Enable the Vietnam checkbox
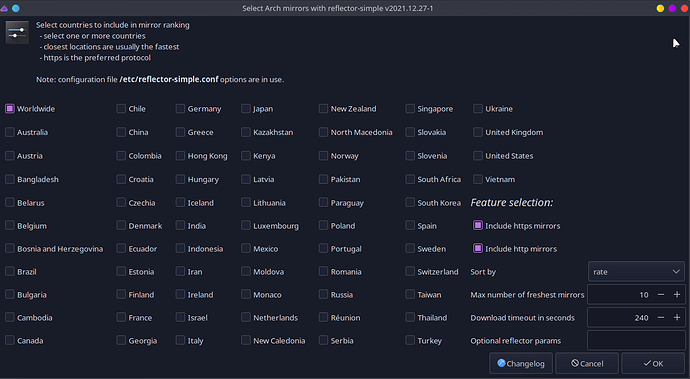 [x=477, y=179]
